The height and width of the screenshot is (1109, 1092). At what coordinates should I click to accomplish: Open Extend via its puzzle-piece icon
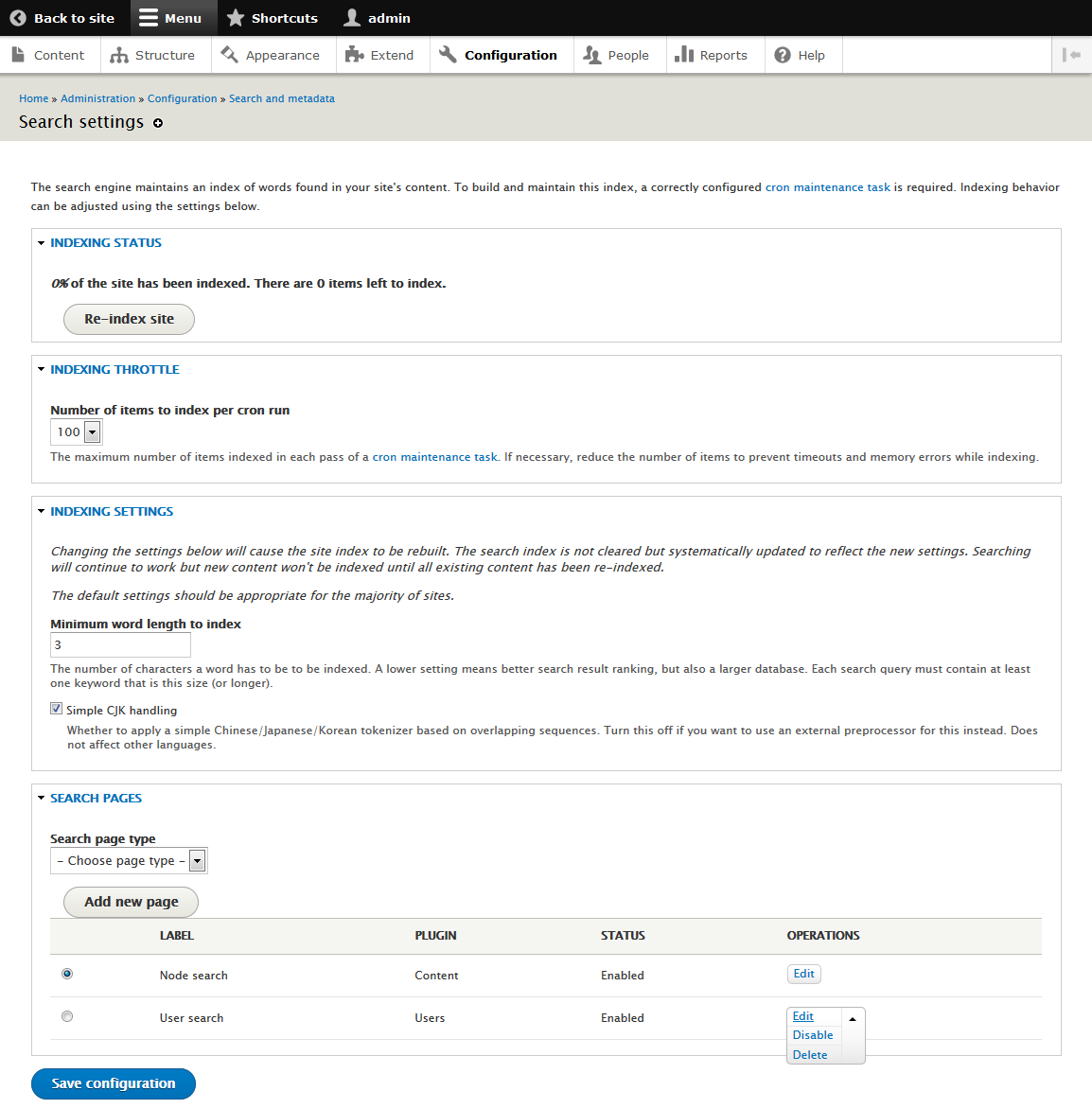(354, 55)
